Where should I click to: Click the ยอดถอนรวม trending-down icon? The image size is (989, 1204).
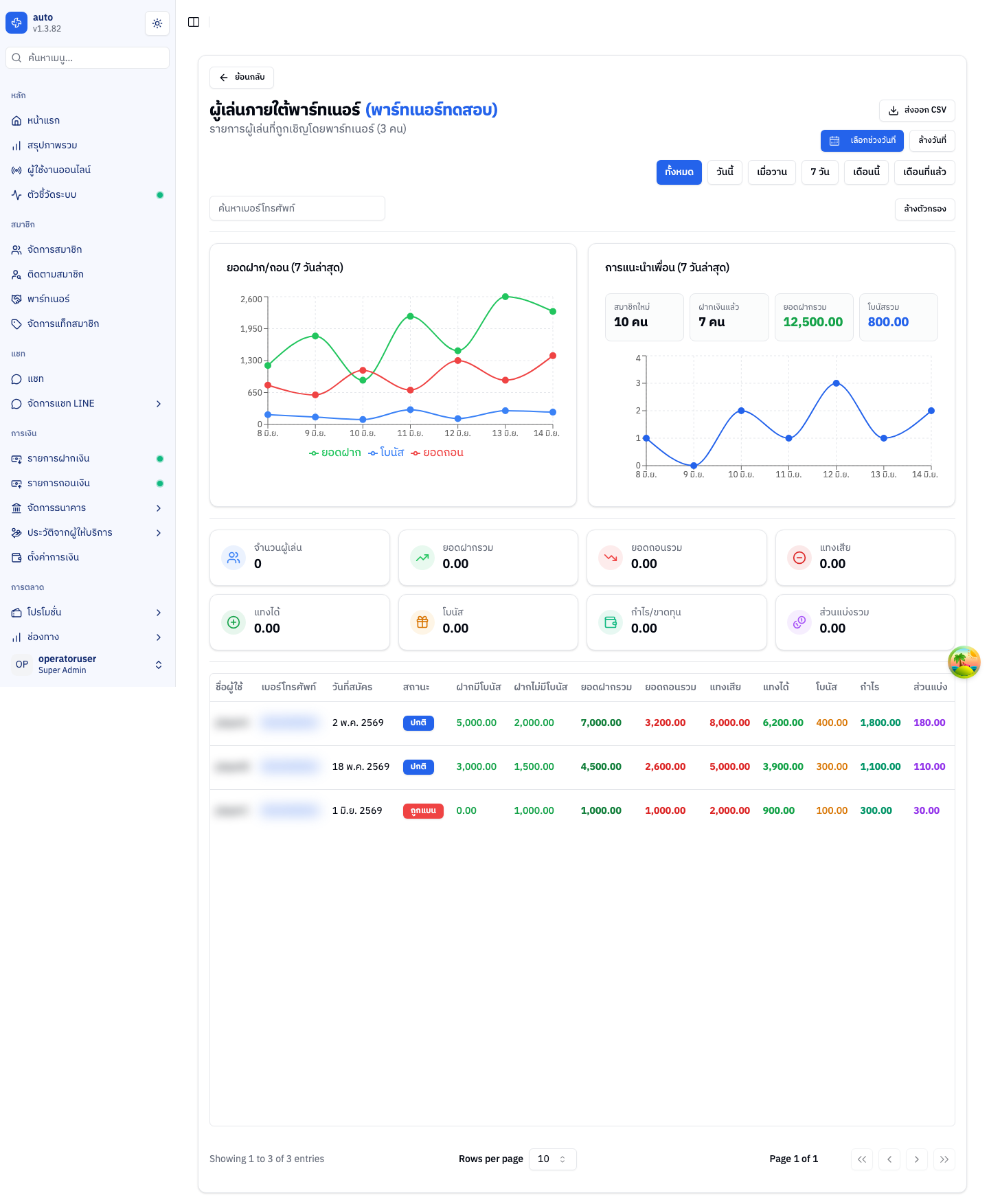click(611, 558)
